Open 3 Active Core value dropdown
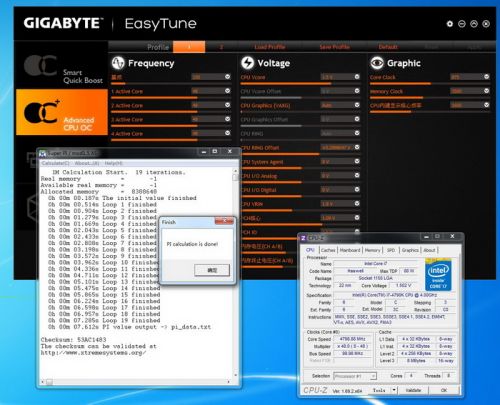The width and height of the screenshot is (500, 405). point(227,119)
